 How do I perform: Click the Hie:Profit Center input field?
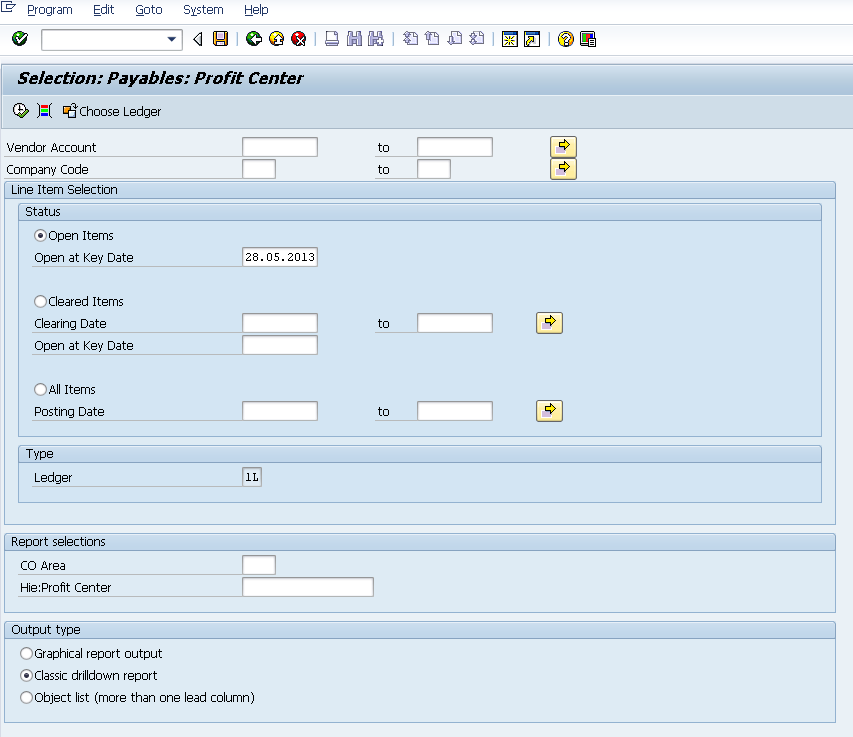308,587
